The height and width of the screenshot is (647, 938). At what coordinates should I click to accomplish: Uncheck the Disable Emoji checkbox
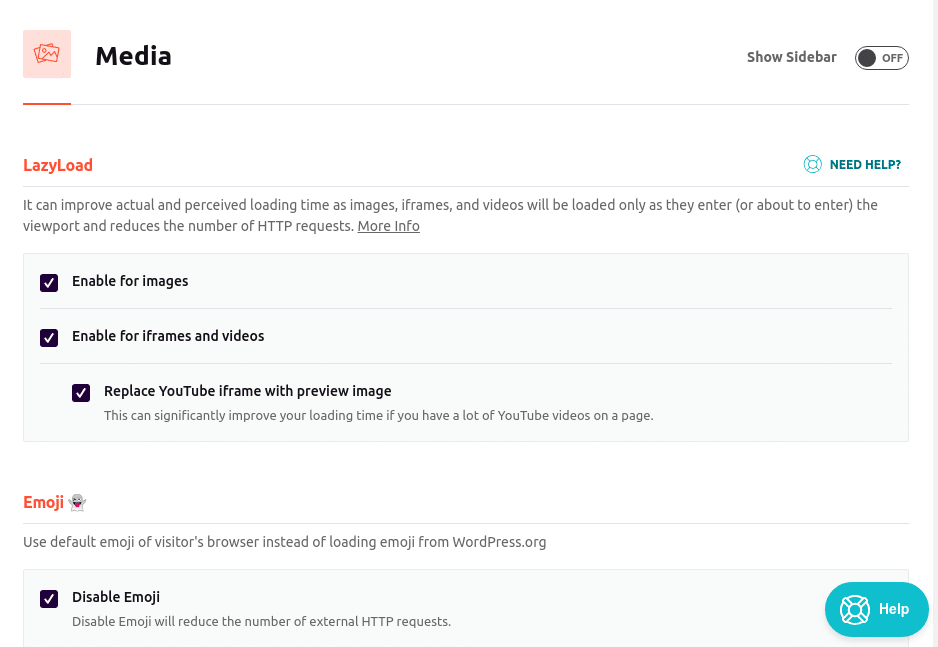[49, 598]
